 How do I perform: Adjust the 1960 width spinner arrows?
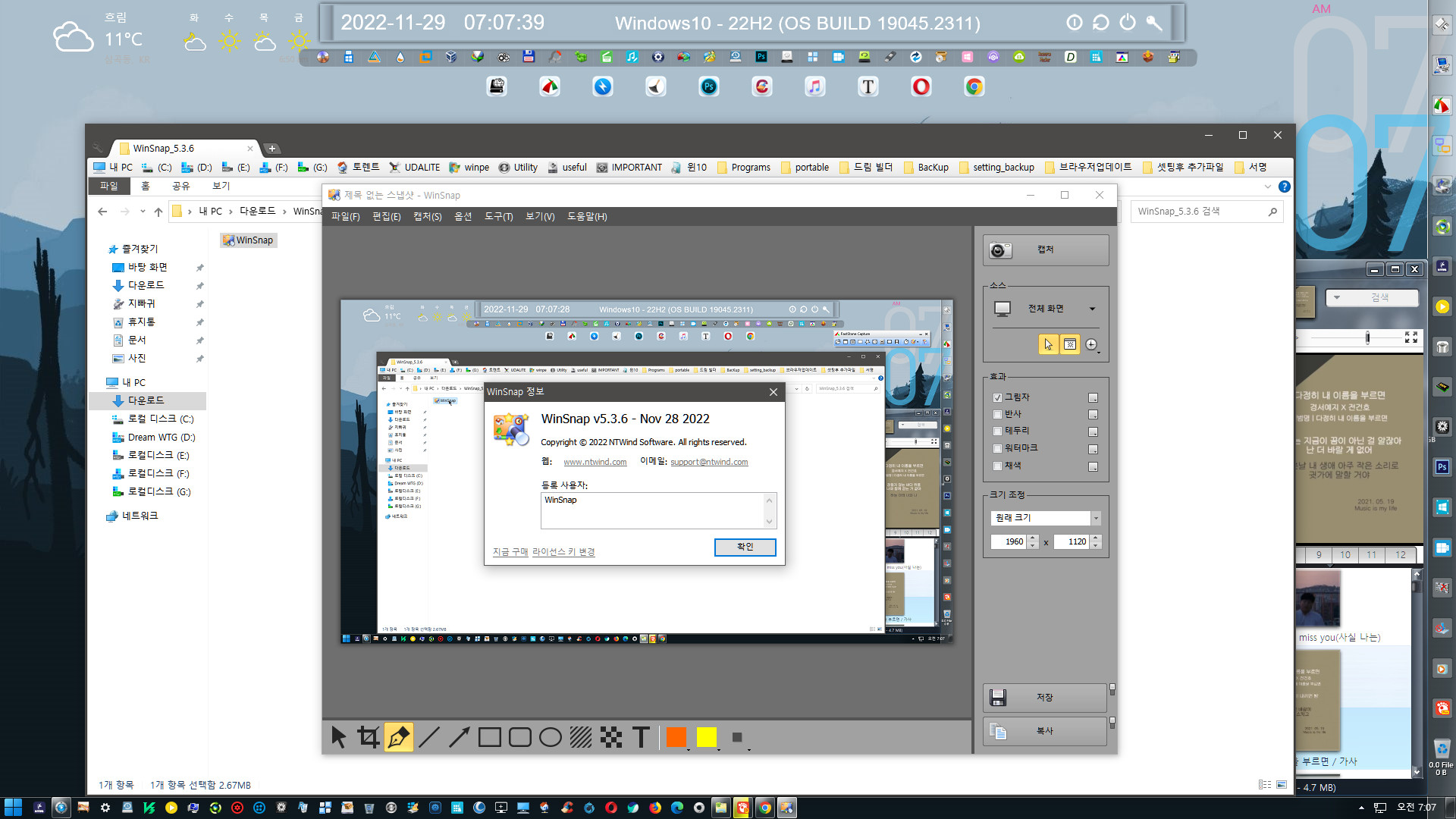[1032, 541]
